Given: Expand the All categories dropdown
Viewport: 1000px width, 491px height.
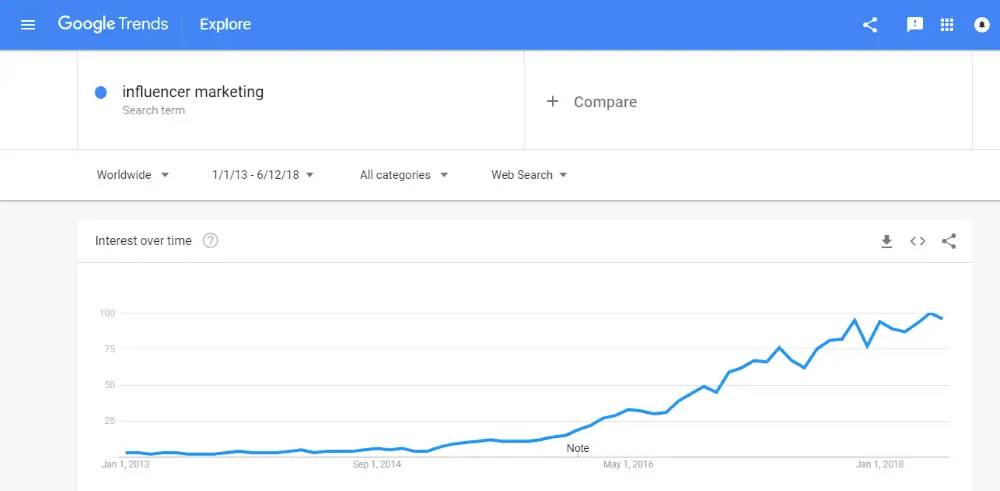Looking at the screenshot, I should coord(404,175).
